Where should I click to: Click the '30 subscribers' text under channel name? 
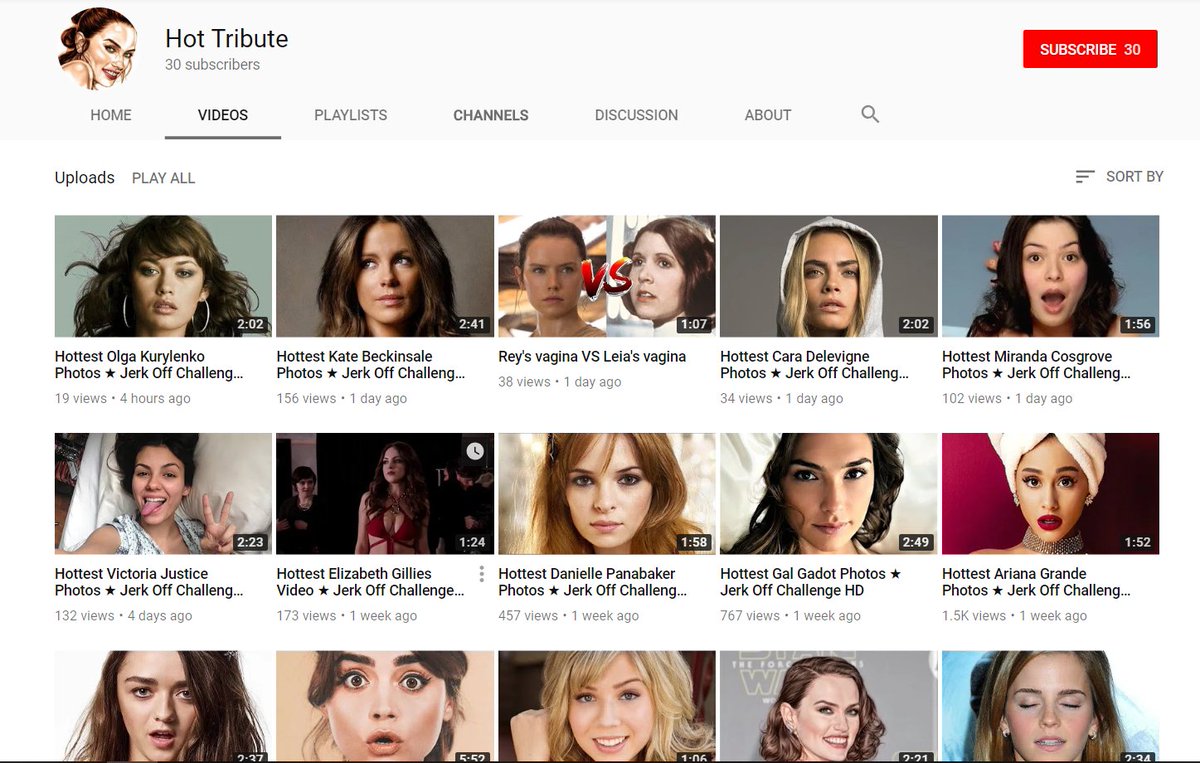(212, 65)
